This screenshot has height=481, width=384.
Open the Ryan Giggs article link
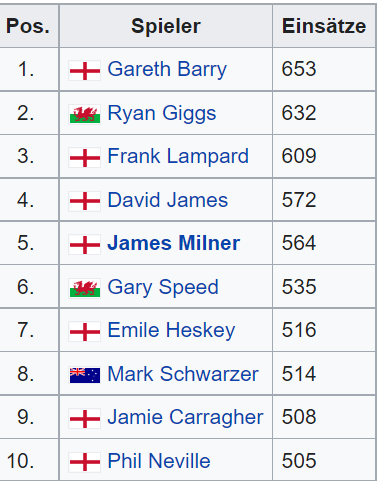pyautogui.click(x=162, y=113)
